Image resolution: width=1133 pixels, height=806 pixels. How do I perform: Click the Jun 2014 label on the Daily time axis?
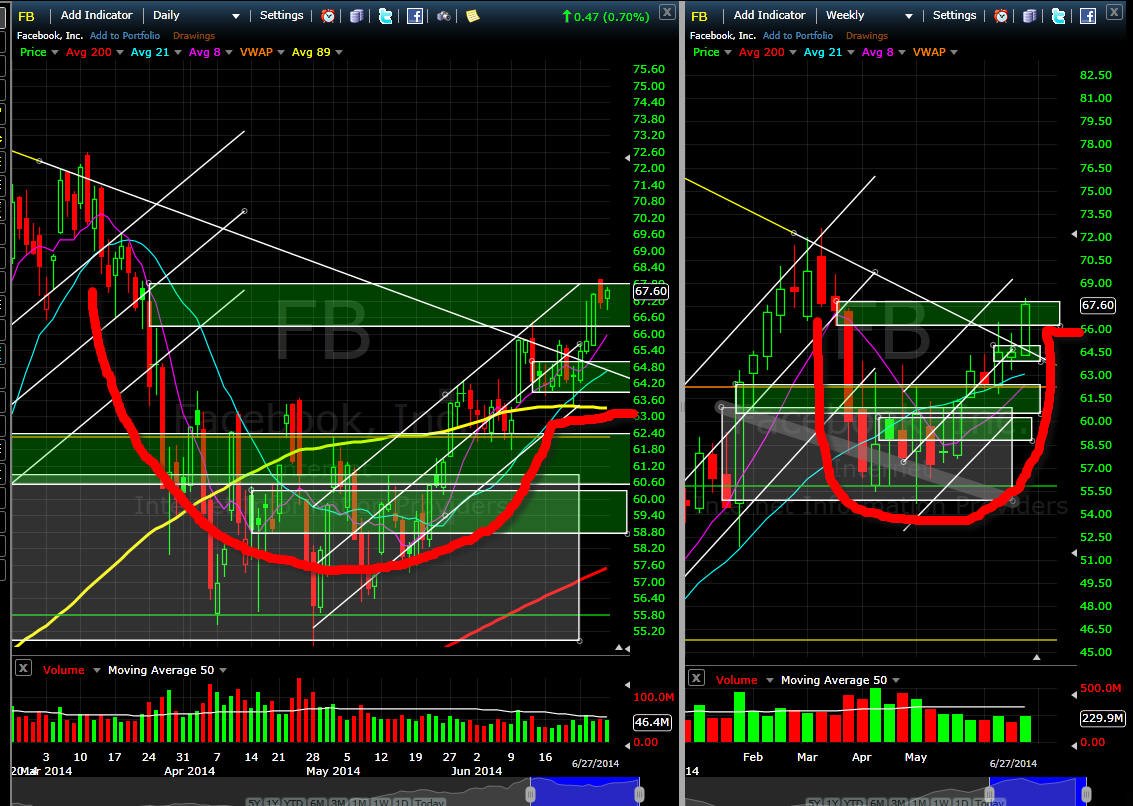pyautogui.click(x=476, y=771)
